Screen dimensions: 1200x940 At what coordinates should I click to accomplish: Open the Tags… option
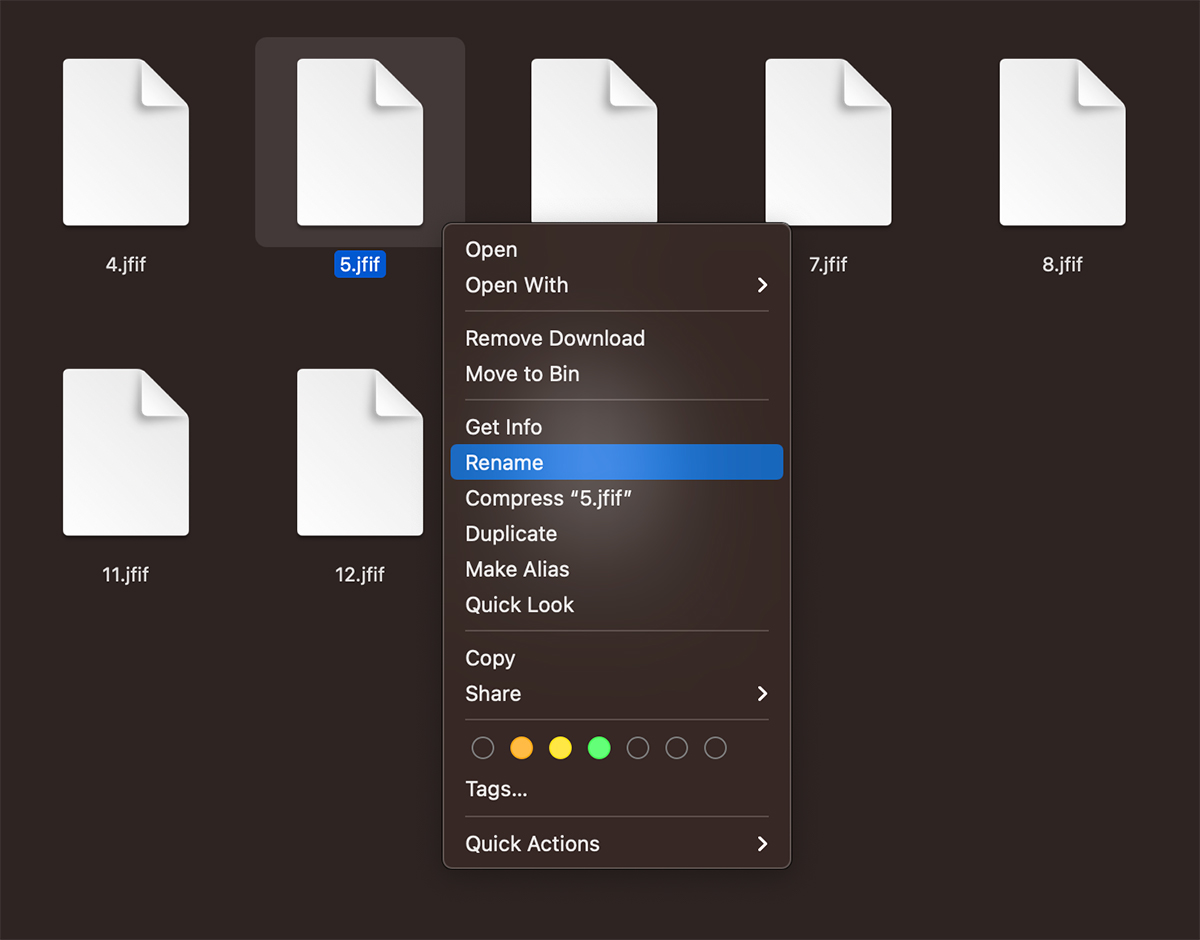[617, 790]
